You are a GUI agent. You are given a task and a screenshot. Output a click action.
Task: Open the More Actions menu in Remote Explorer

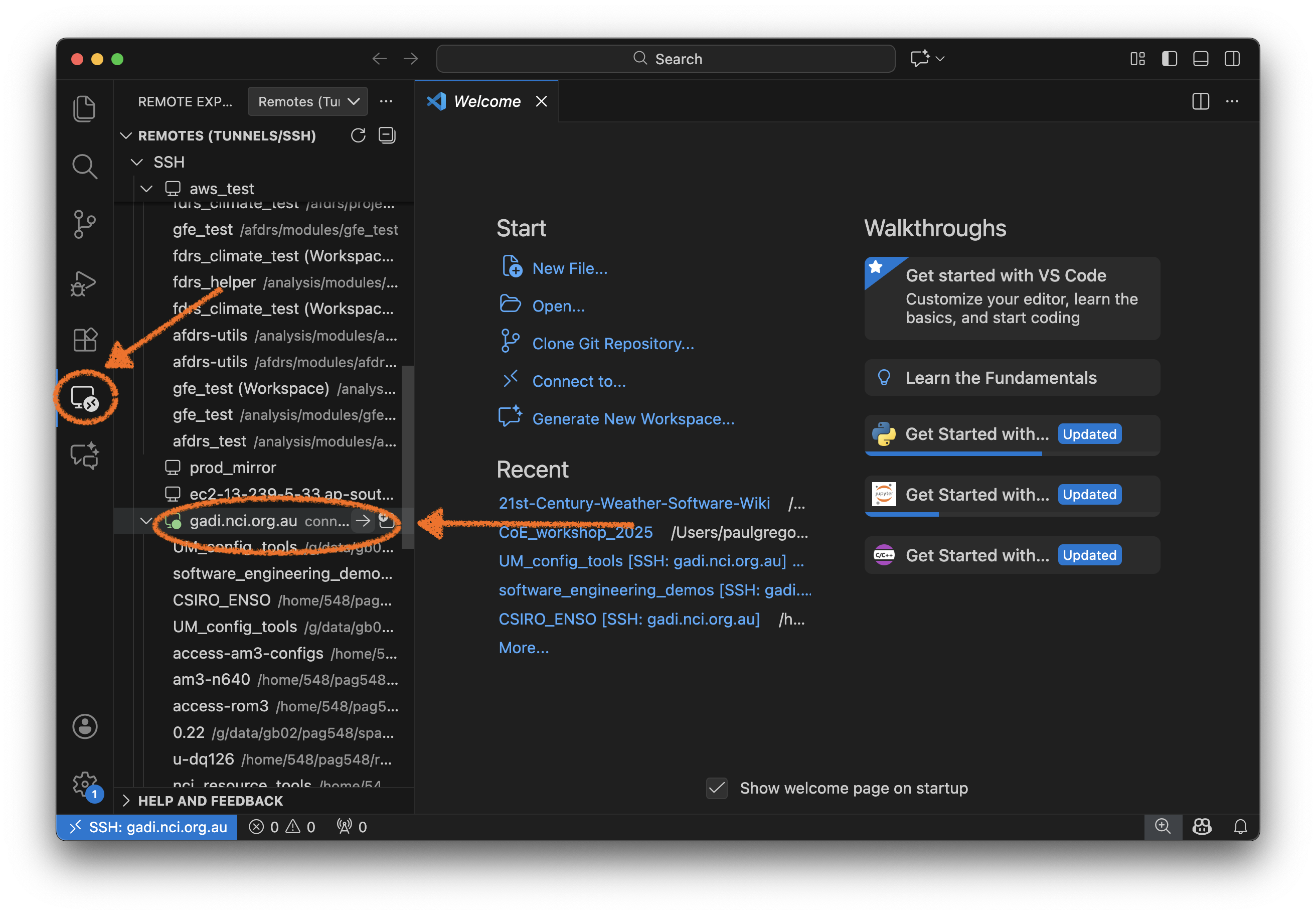pyautogui.click(x=386, y=101)
